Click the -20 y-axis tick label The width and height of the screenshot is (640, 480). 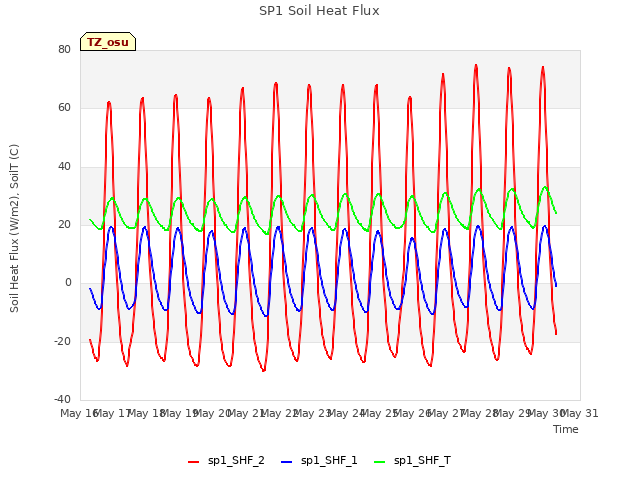[62, 341]
